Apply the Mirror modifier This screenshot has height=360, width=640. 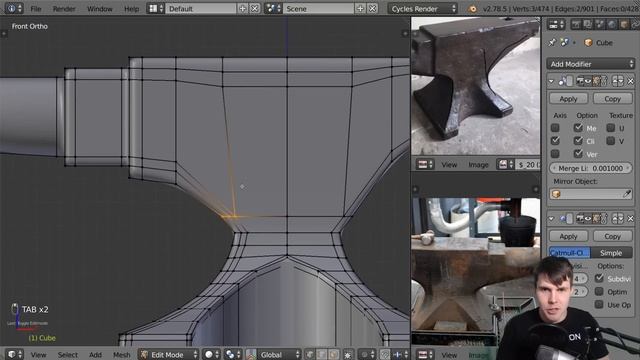tap(568, 99)
